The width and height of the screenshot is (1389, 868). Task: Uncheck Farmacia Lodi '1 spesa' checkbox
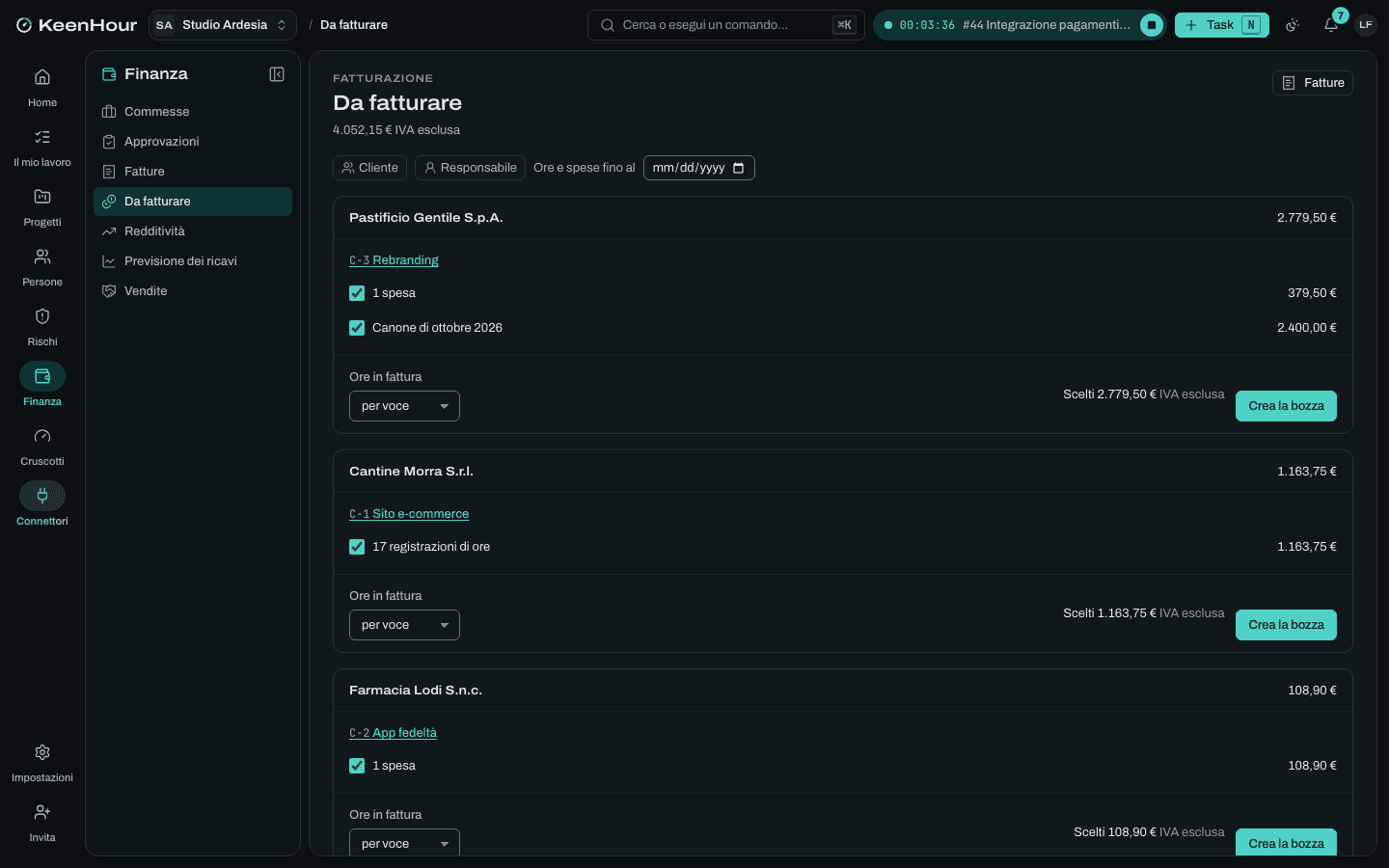point(357,766)
